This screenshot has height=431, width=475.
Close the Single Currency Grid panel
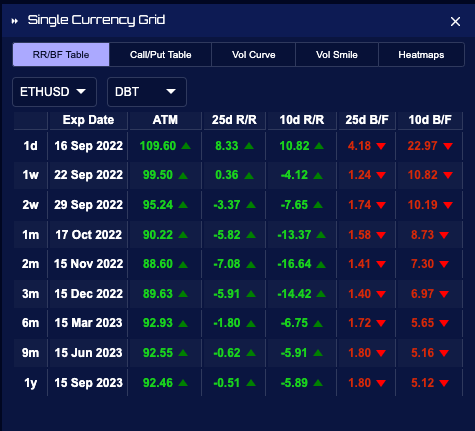[x=455, y=22]
